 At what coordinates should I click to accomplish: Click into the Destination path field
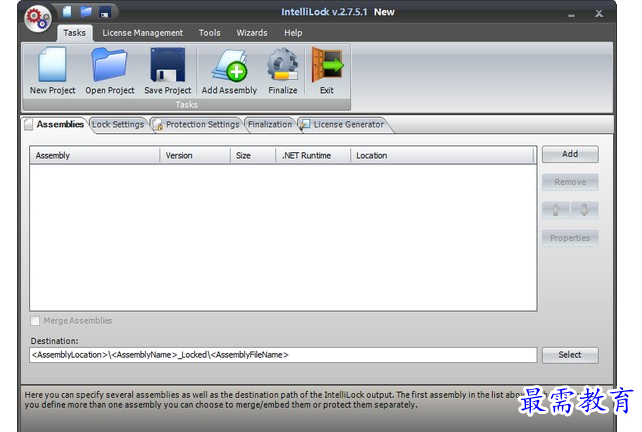283,355
